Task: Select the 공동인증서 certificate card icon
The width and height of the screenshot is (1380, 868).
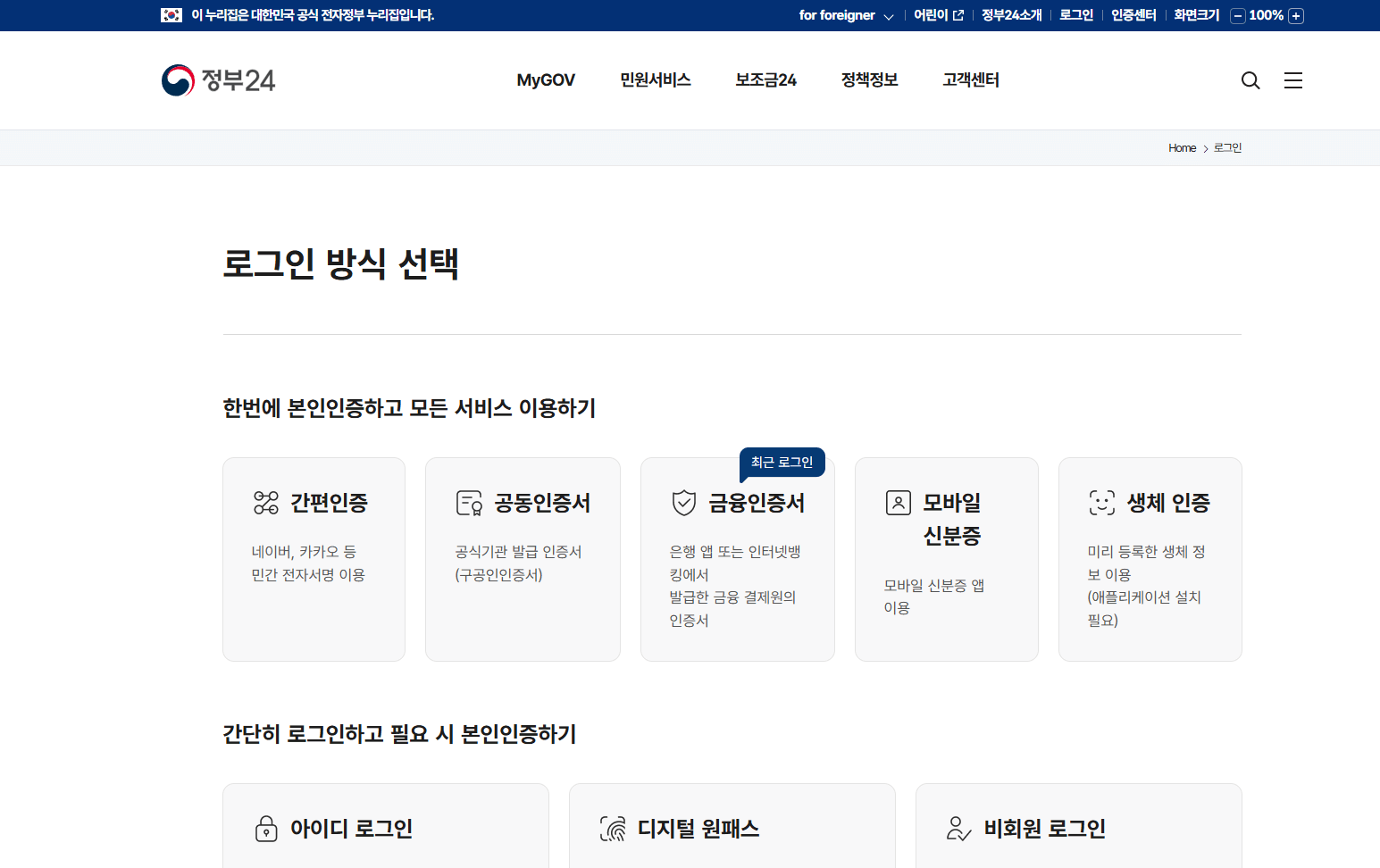Action: pos(469,502)
